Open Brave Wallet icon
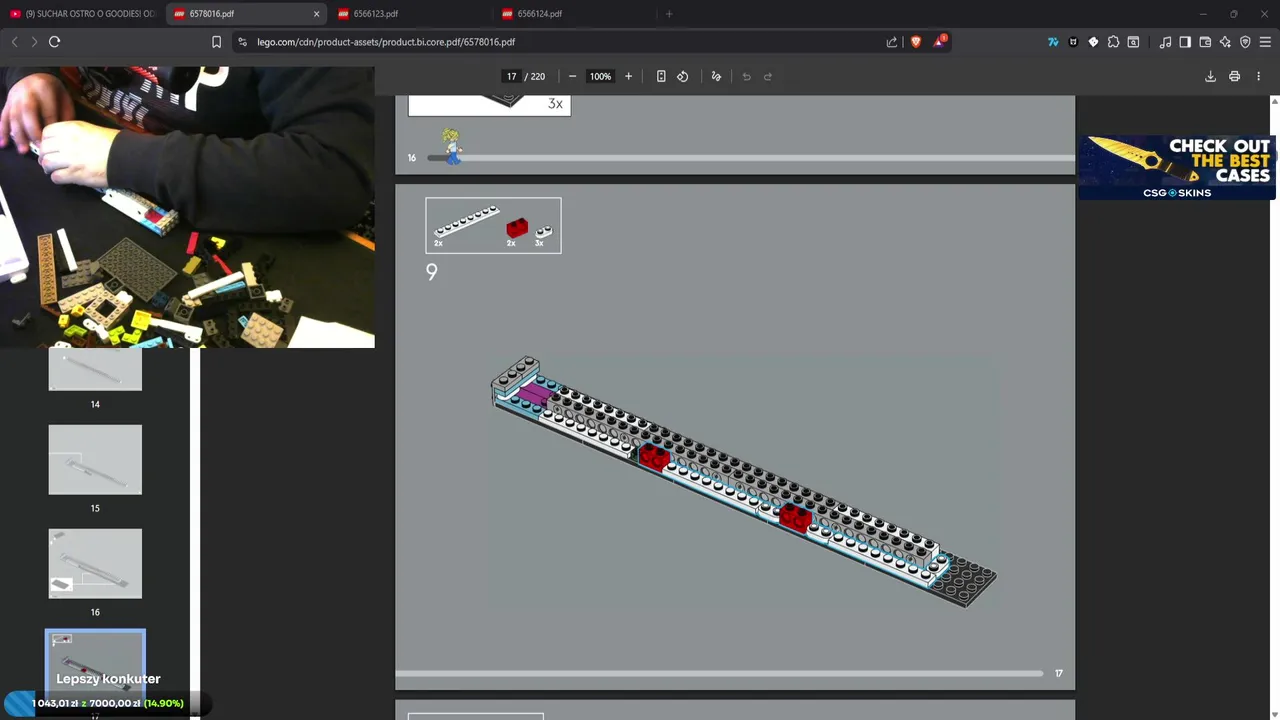The image size is (1280, 720). coord(1205,42)
